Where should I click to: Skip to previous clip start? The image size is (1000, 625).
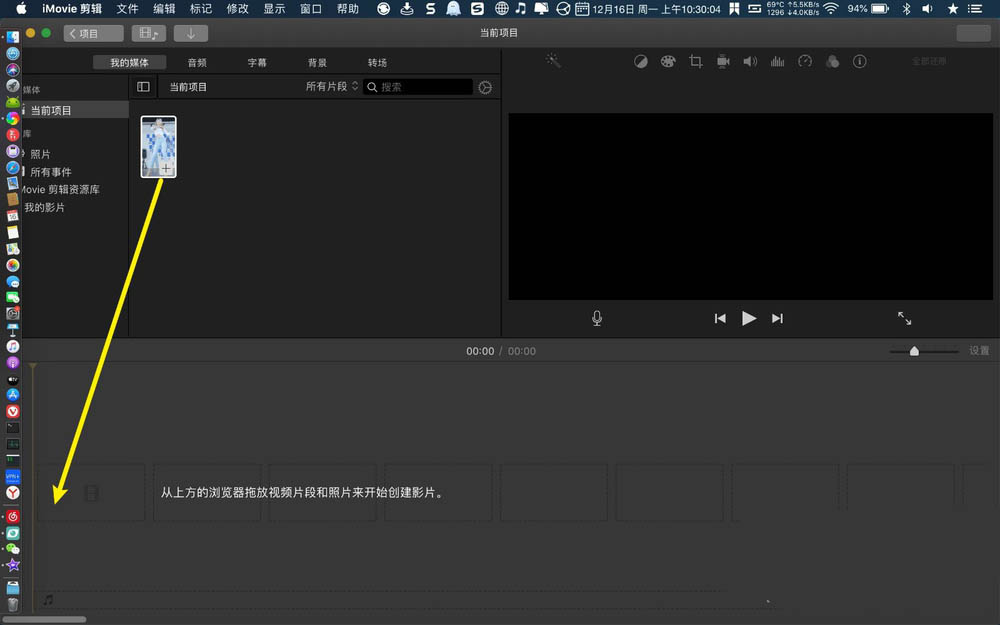720,318
